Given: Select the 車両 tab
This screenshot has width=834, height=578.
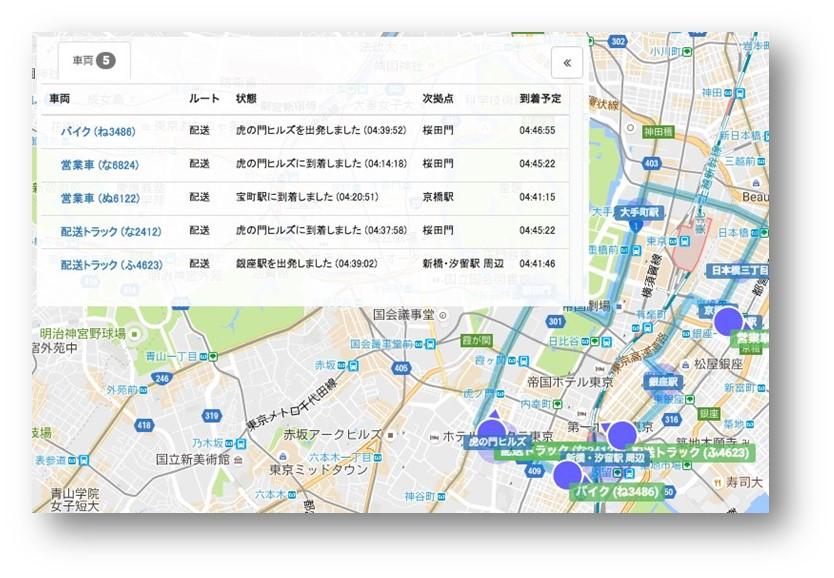Looking at the screenshot, I should 94,61.
